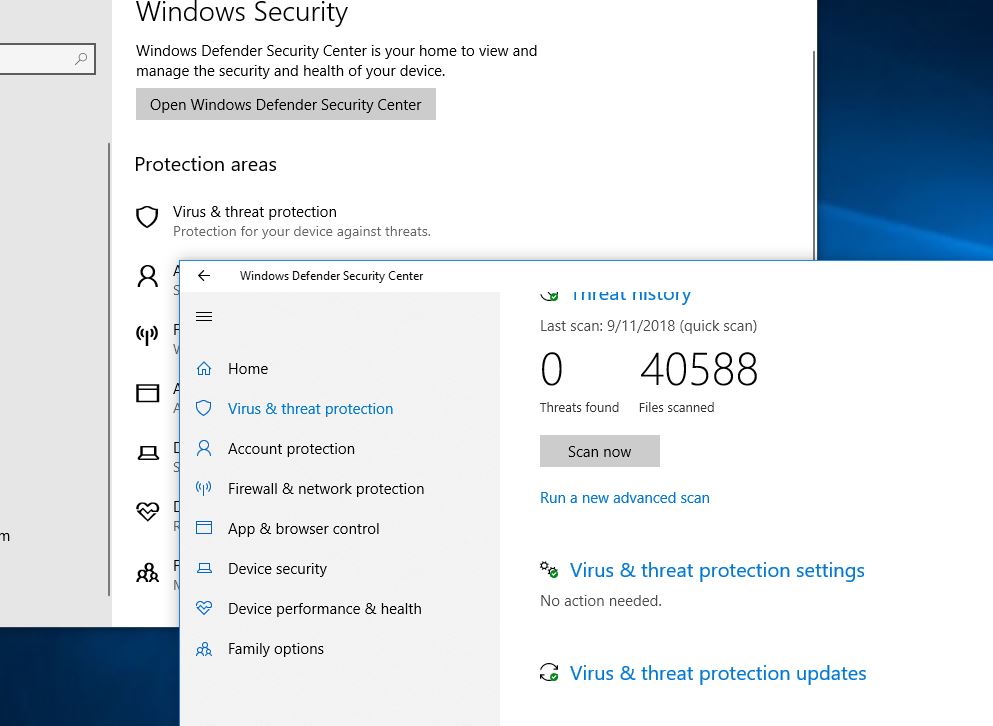The height and width of the screenshot is (726, 993).
Task: Click Run a new advanced scan link
Action: pos(625,498)
